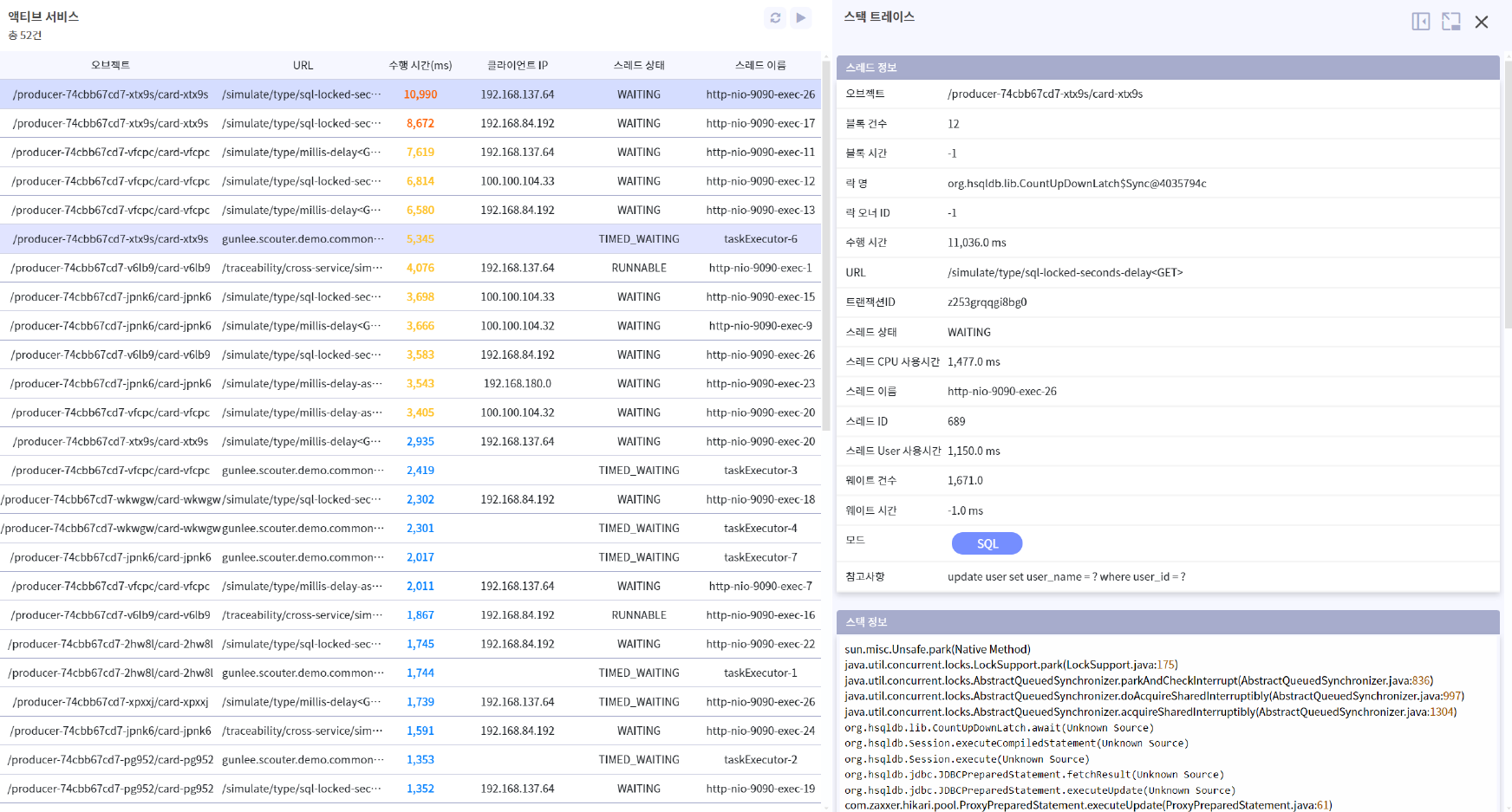Screen dimensions: 1512x812
Task: Select the taskExecutor-3 thread row
Action: (410, 470)
